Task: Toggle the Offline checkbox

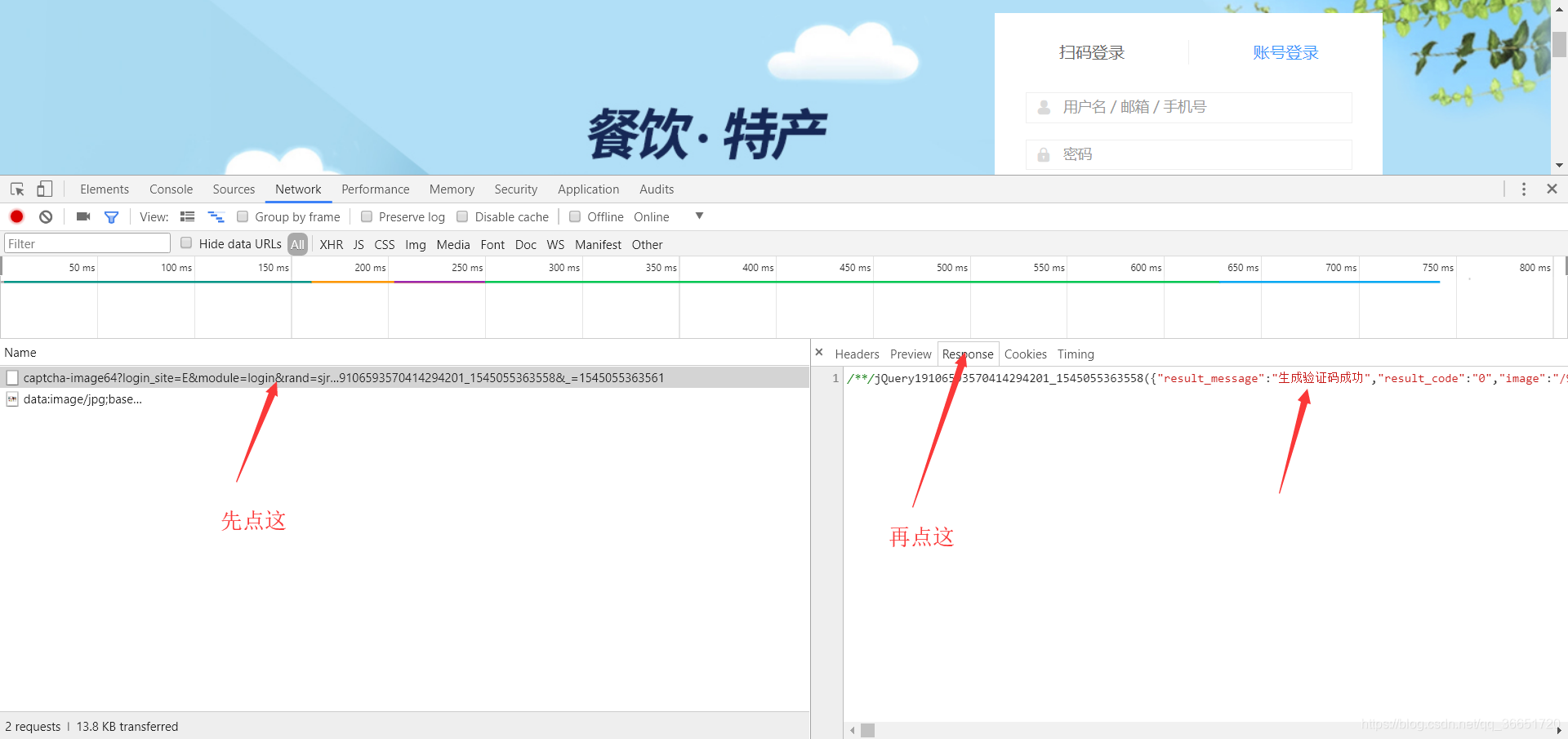Action: click(575, 216)
